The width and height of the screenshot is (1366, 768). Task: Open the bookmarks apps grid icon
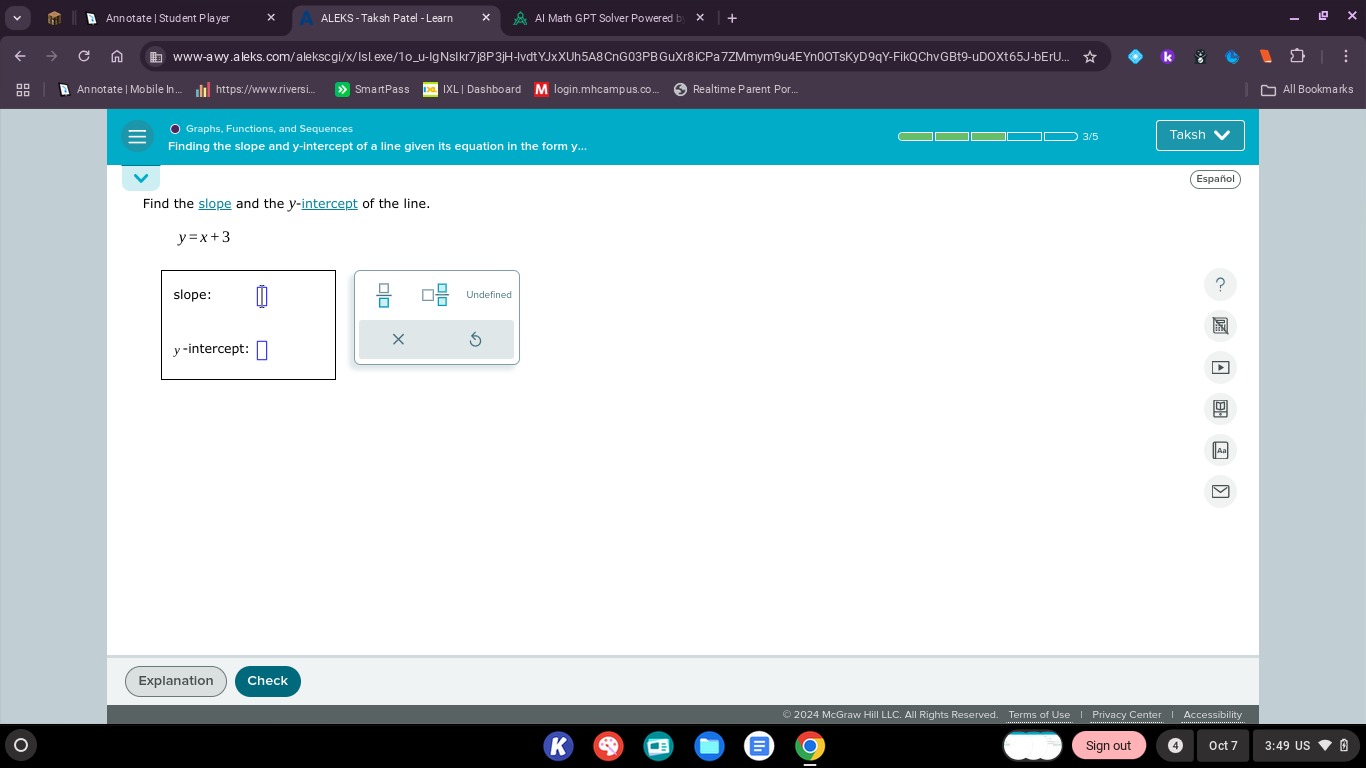pyautogui.click(x=22, y=89)
